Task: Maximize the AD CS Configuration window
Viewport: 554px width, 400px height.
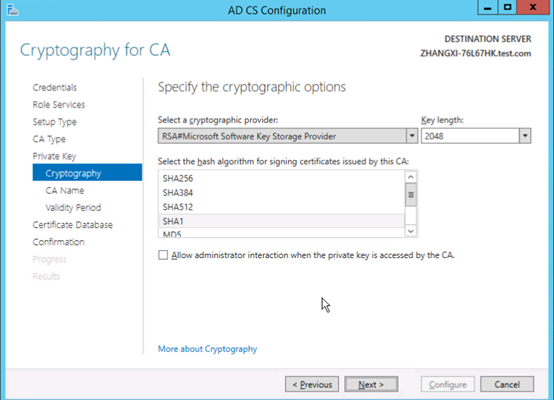Action: tap(507, 8)
